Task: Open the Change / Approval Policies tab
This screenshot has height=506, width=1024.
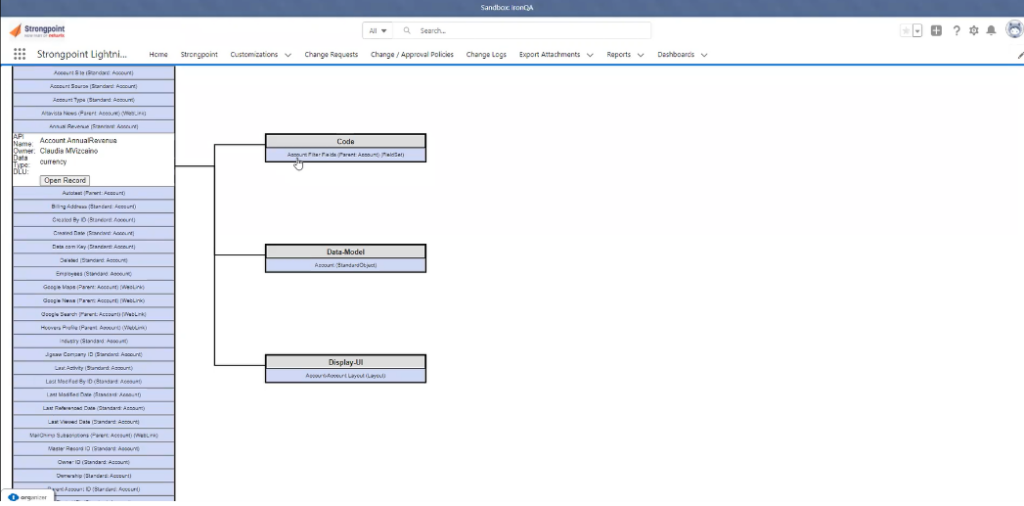Action: point(412,55)
